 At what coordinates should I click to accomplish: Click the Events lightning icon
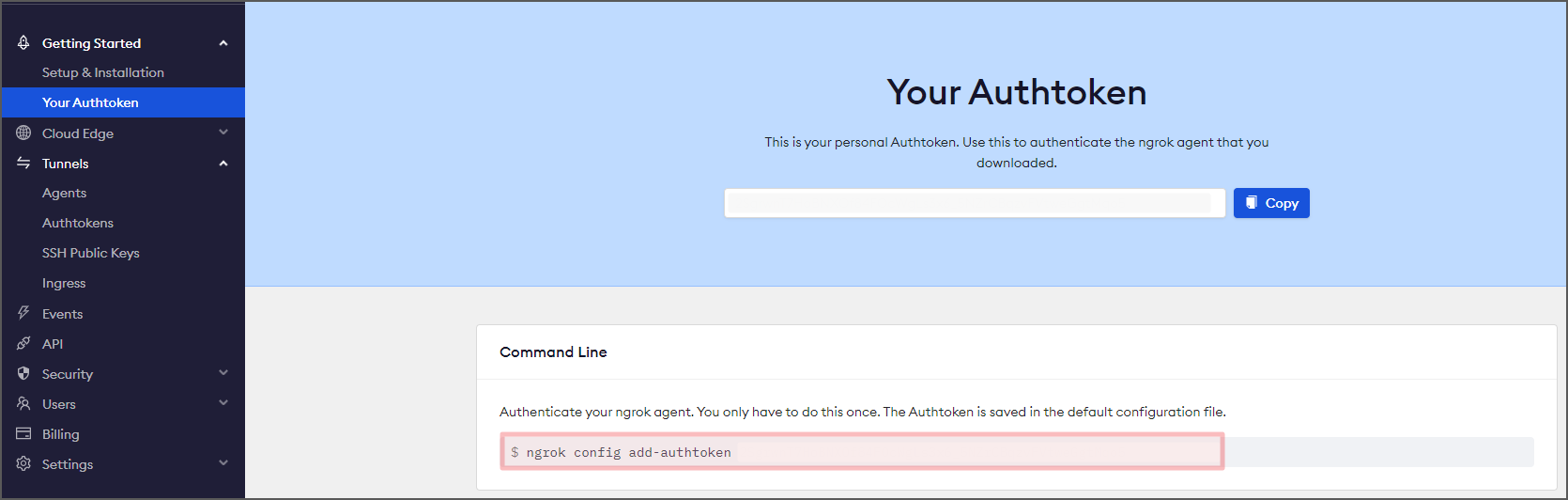click(x=23, y=313)
